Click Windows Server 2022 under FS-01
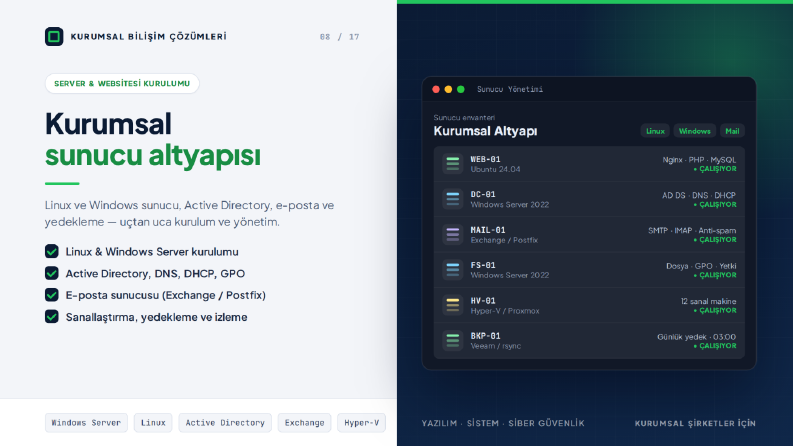Viewport: 793px width, 446px height. click(x=509, y=276)
